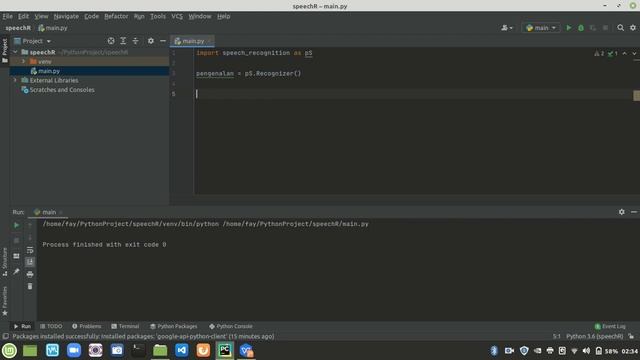
Task: Start debugging with the green bug icon
Action: click(581, 28)
